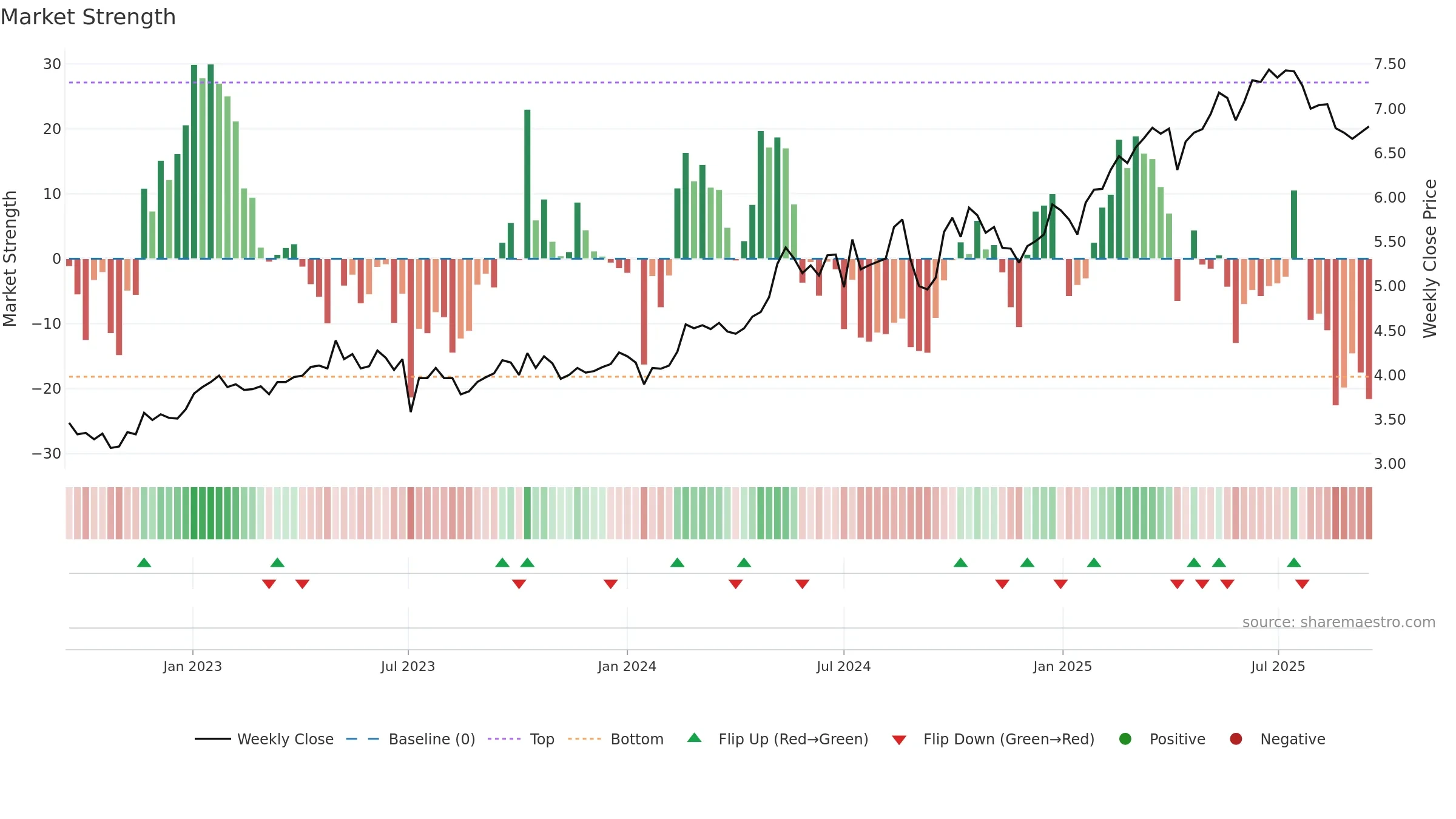Toggle the Top legend entry
The width and height of the screenshot is (1456, 819).
(521, 739)
